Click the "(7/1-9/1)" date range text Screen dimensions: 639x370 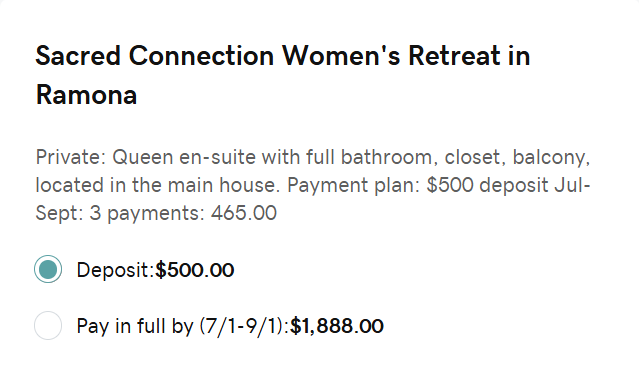pyautogui.click(x=244, y=326)
